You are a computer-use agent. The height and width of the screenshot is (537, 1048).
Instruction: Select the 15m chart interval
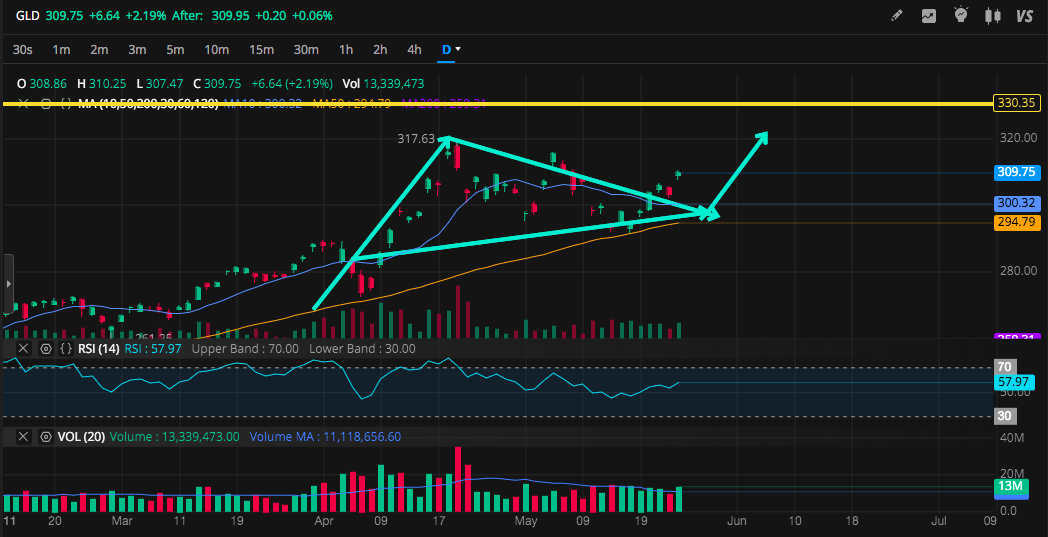261,49
